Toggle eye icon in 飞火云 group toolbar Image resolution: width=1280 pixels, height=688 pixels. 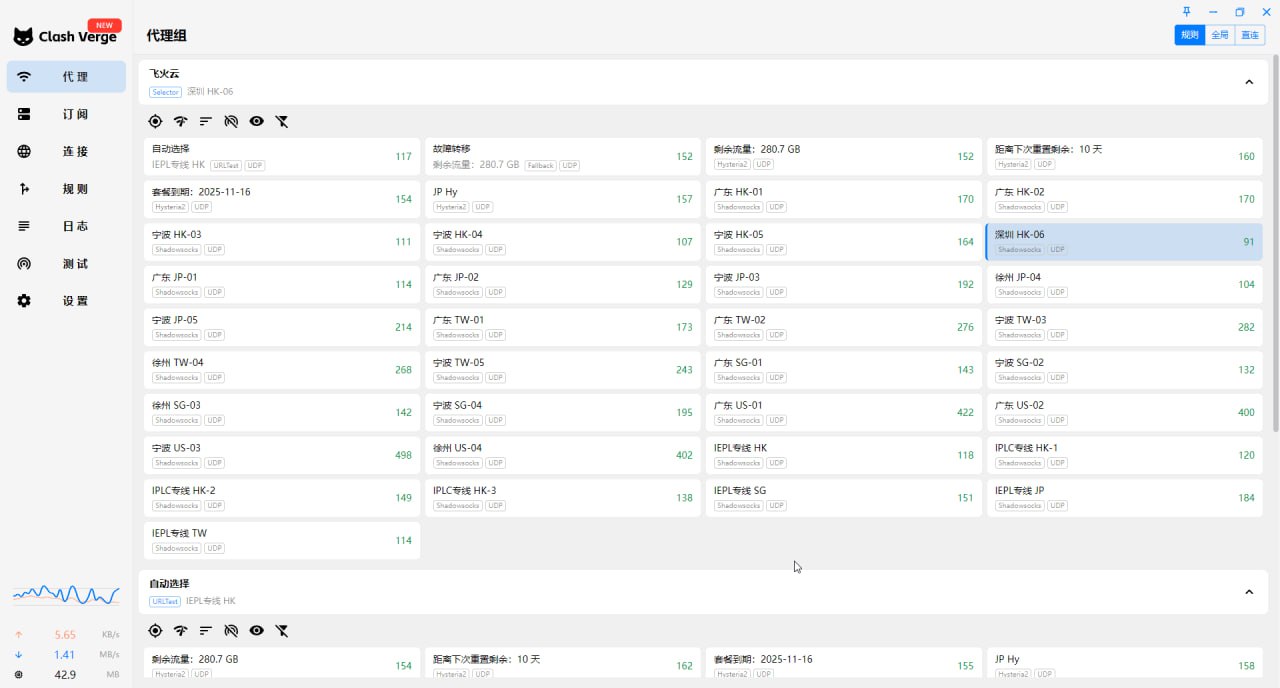[257, 121]
